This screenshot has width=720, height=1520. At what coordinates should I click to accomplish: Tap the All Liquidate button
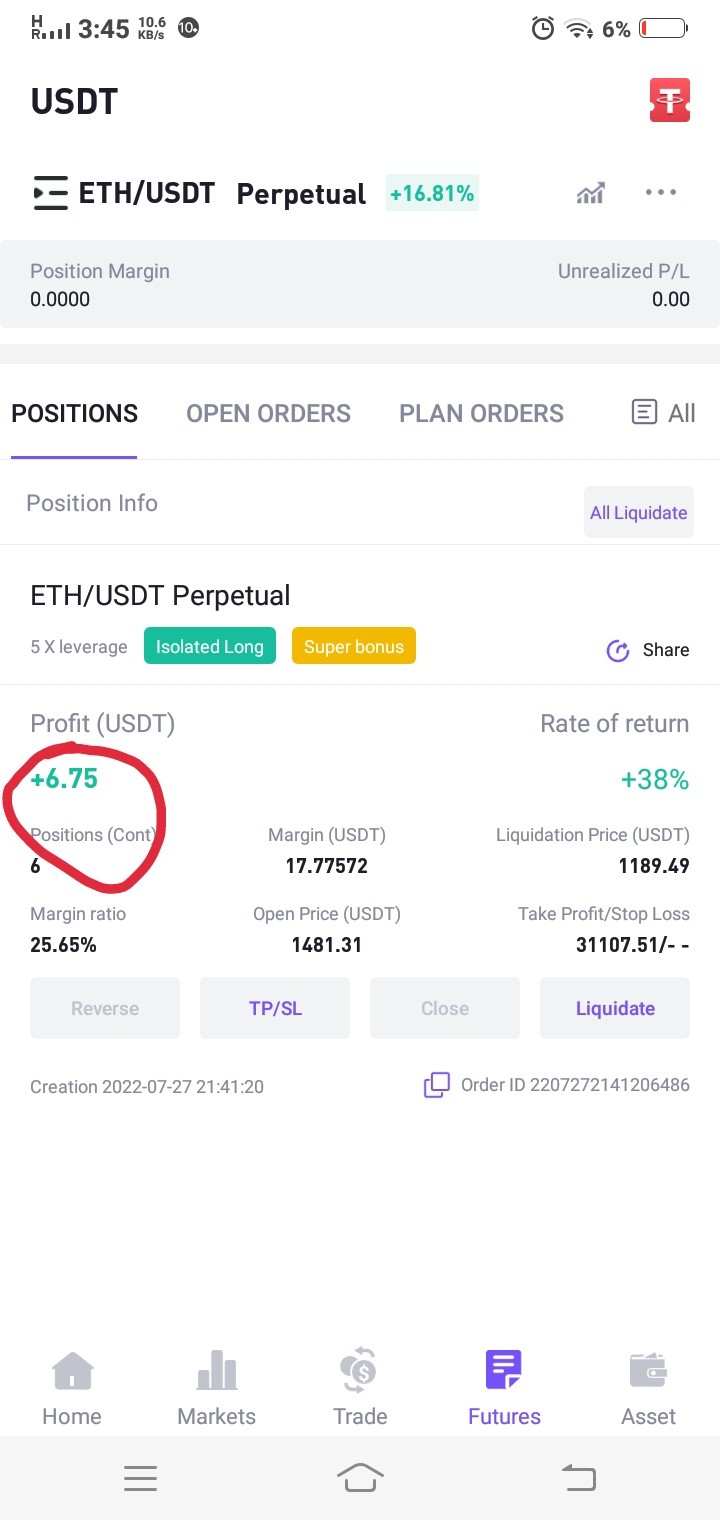(639, 512)
